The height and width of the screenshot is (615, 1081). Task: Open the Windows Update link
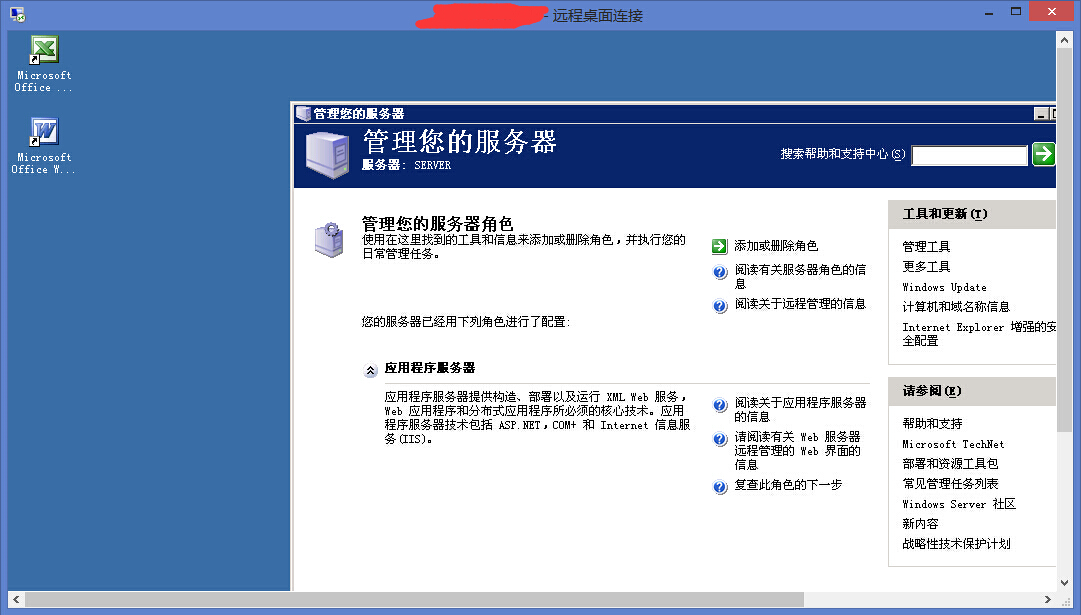(x=944, y=287)
